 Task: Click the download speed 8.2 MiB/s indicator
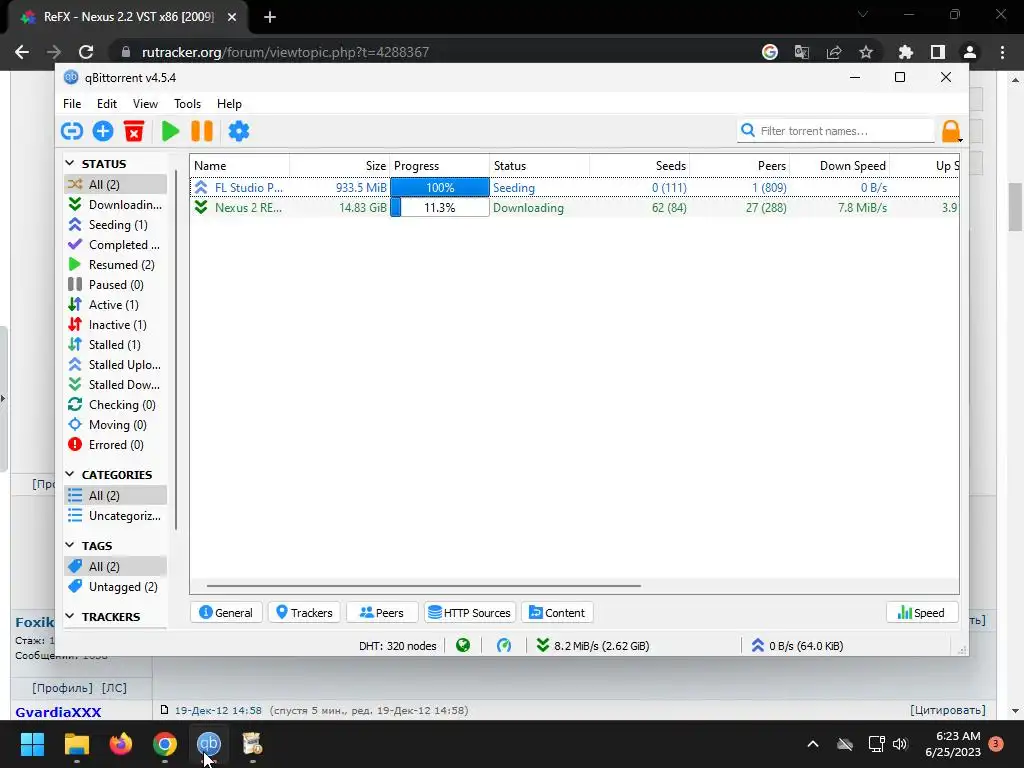click(x=593, y=646)
